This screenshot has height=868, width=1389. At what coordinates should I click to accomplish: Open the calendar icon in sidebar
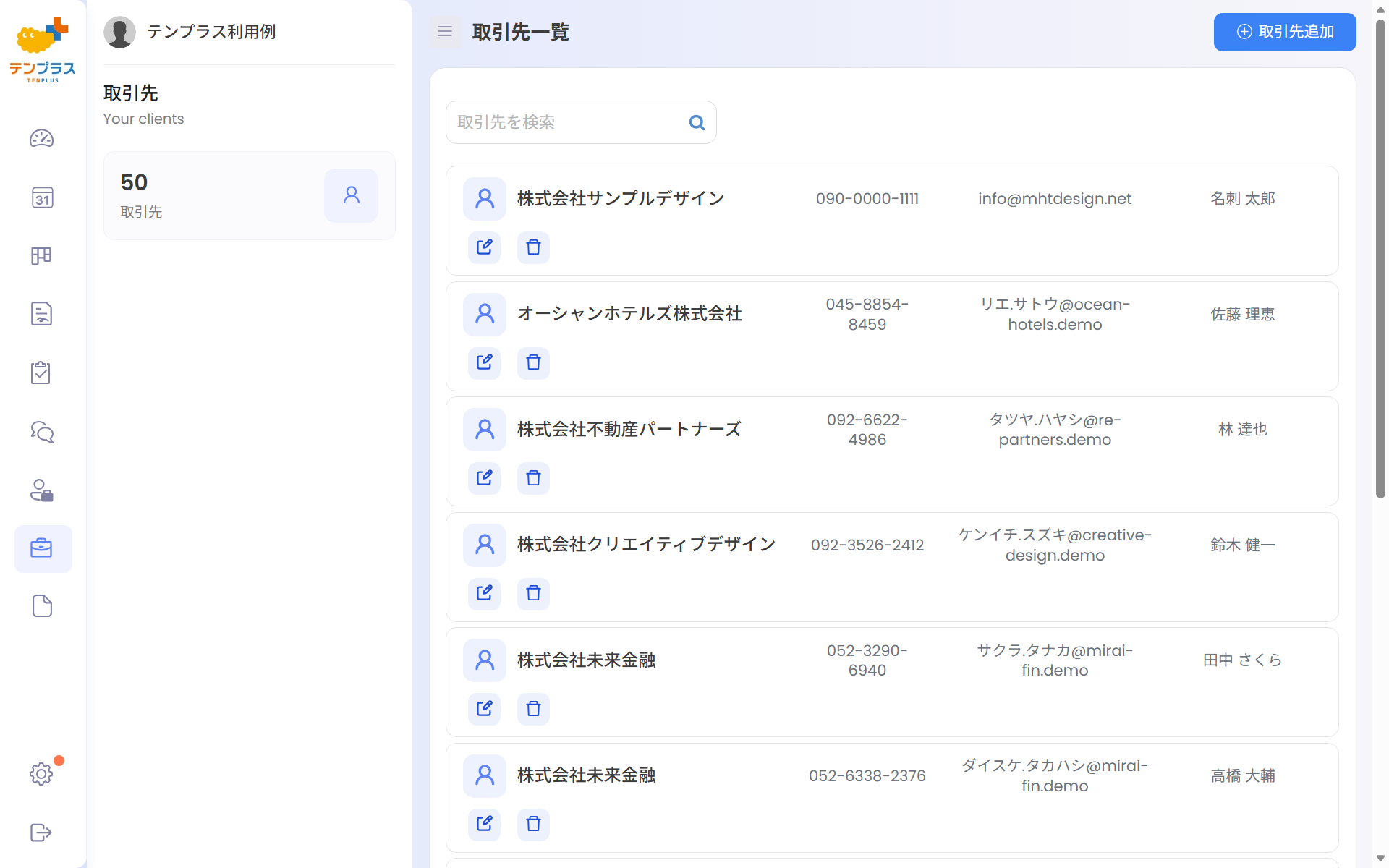pos(42,197)
